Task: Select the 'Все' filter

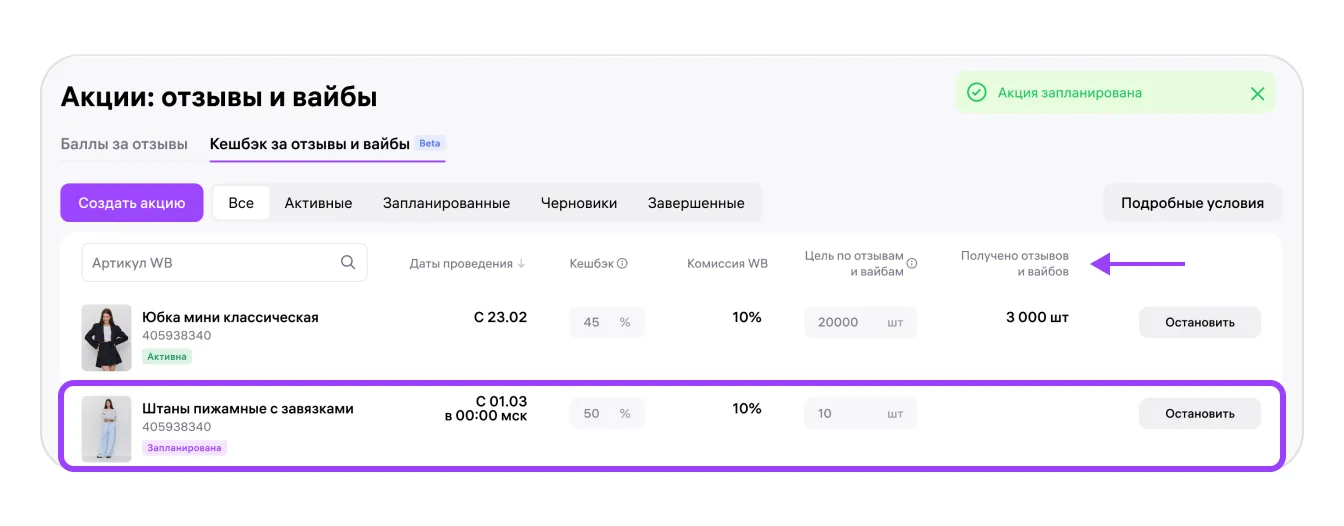Action: 241,203
